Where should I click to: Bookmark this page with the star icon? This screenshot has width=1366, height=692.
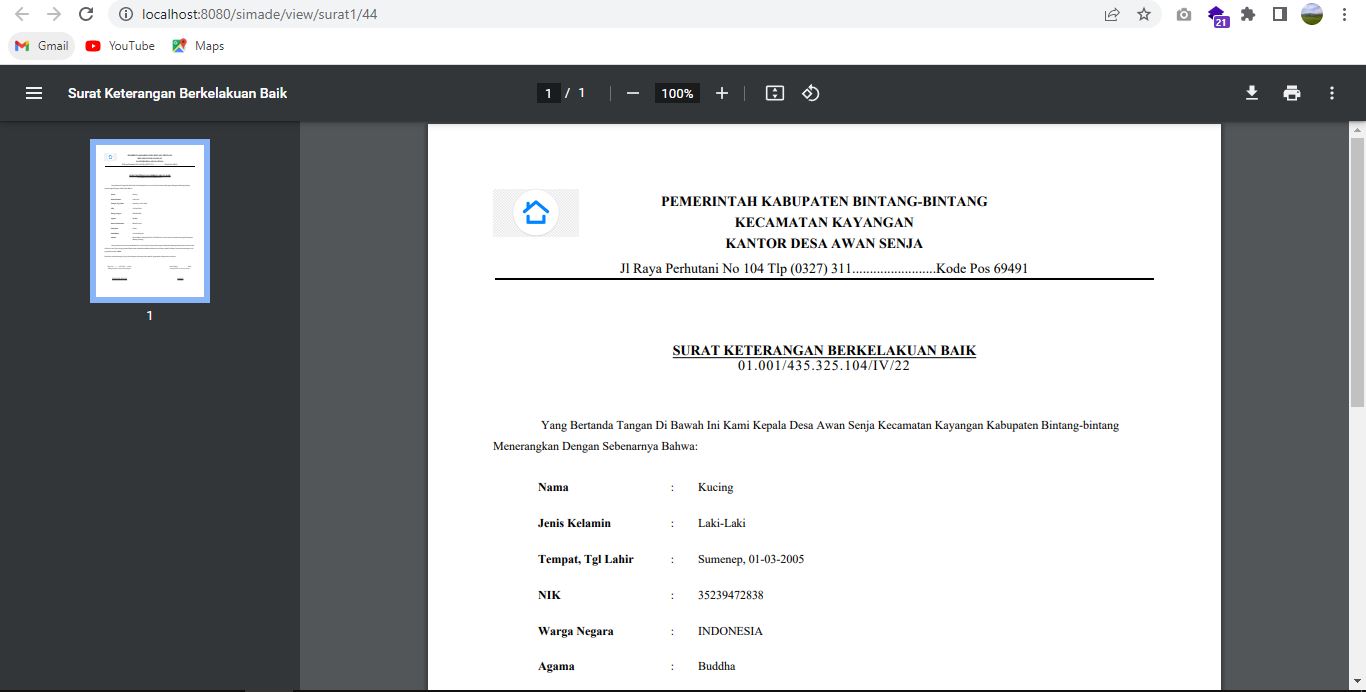tap(1144, 15)
